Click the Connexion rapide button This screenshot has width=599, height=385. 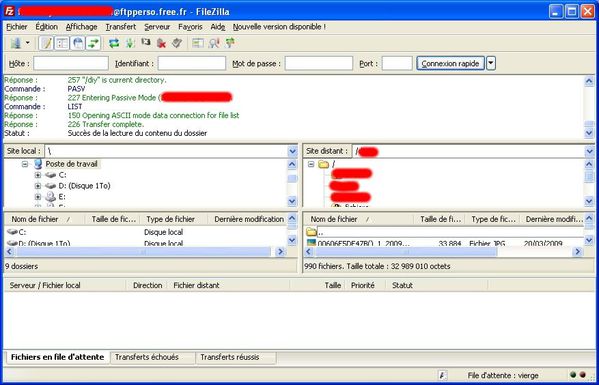tap(450, 63)
